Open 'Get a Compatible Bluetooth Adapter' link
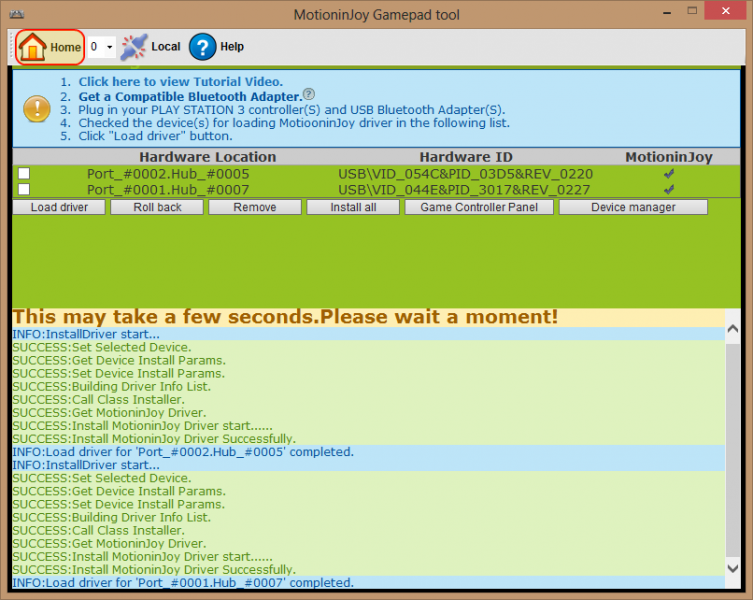 pos(190,97)
